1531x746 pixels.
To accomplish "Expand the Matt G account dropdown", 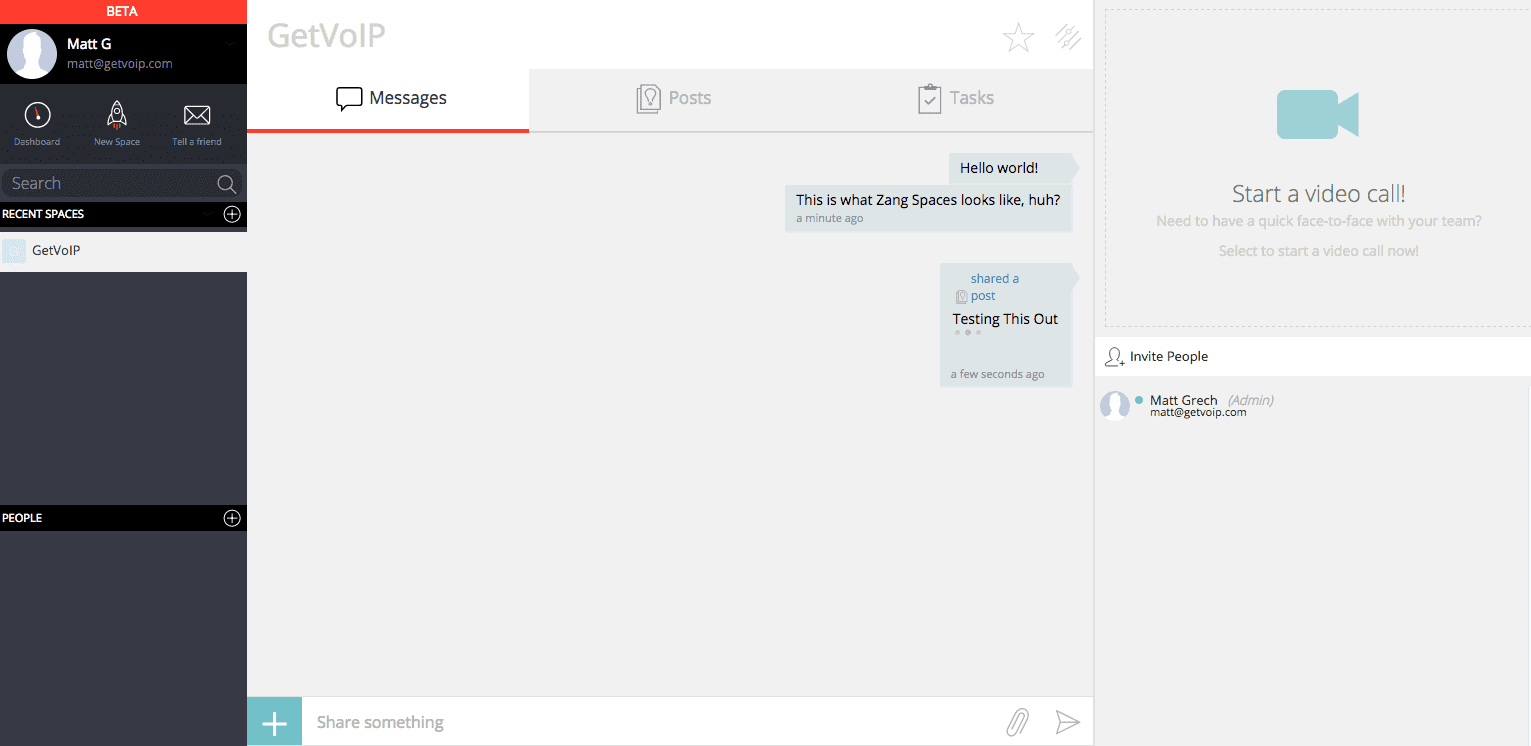I will pyautogui.click(x=230, y=44).
